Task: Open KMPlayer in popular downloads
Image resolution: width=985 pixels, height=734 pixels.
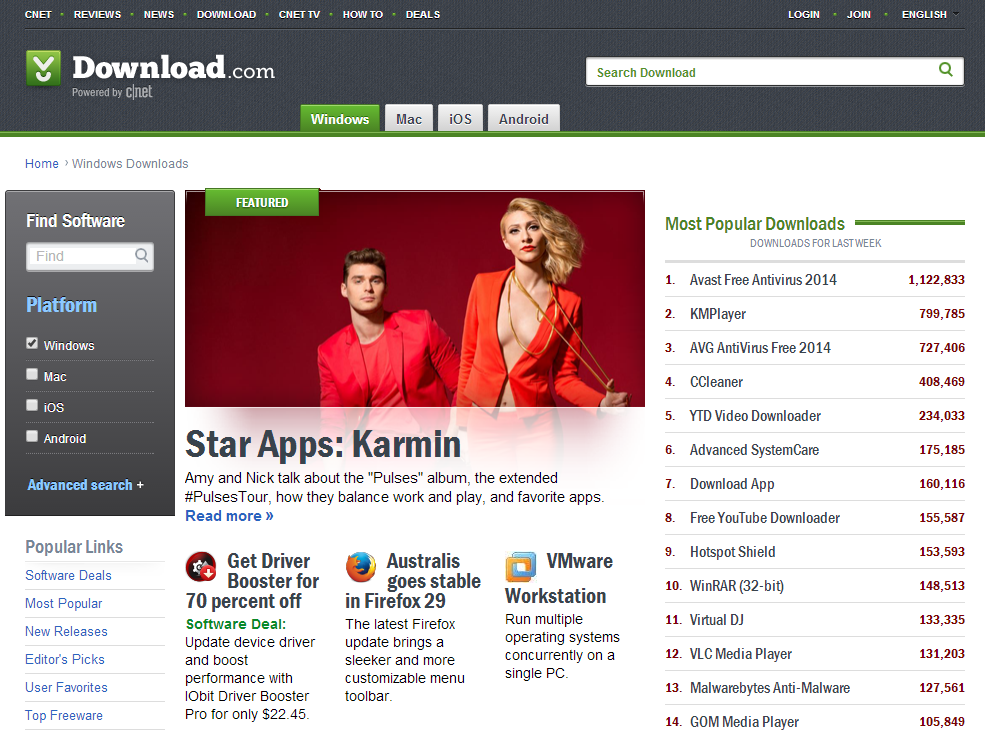Action: (x=718, y=314)
